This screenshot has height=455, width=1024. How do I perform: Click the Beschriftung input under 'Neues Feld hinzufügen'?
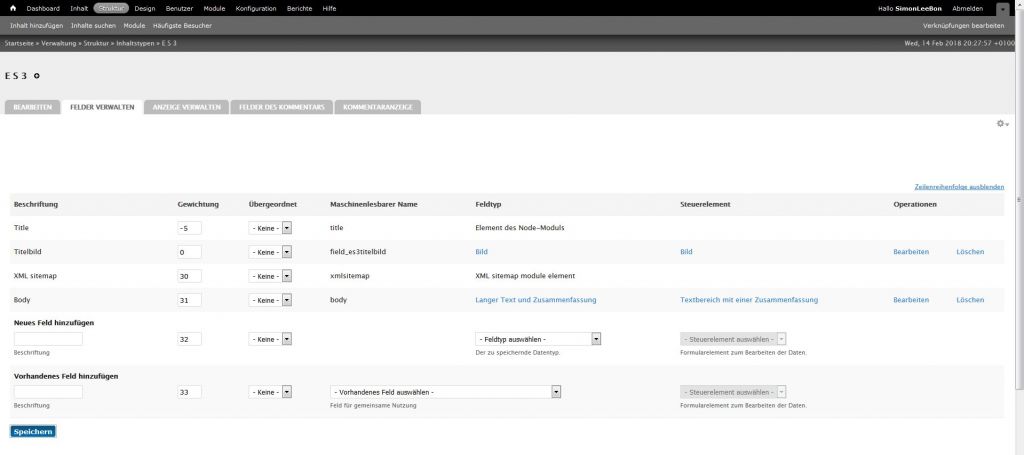(48, 340)
